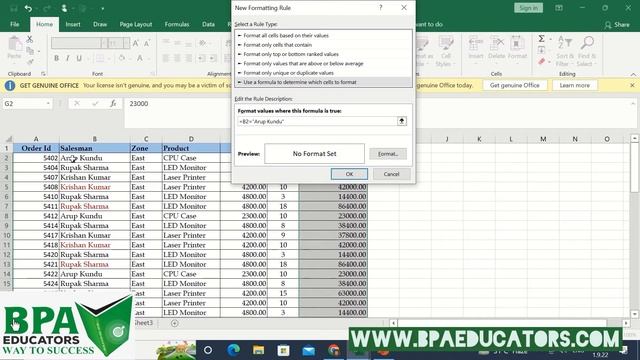Click the collapse dialog range selector icon

point(402,121)
